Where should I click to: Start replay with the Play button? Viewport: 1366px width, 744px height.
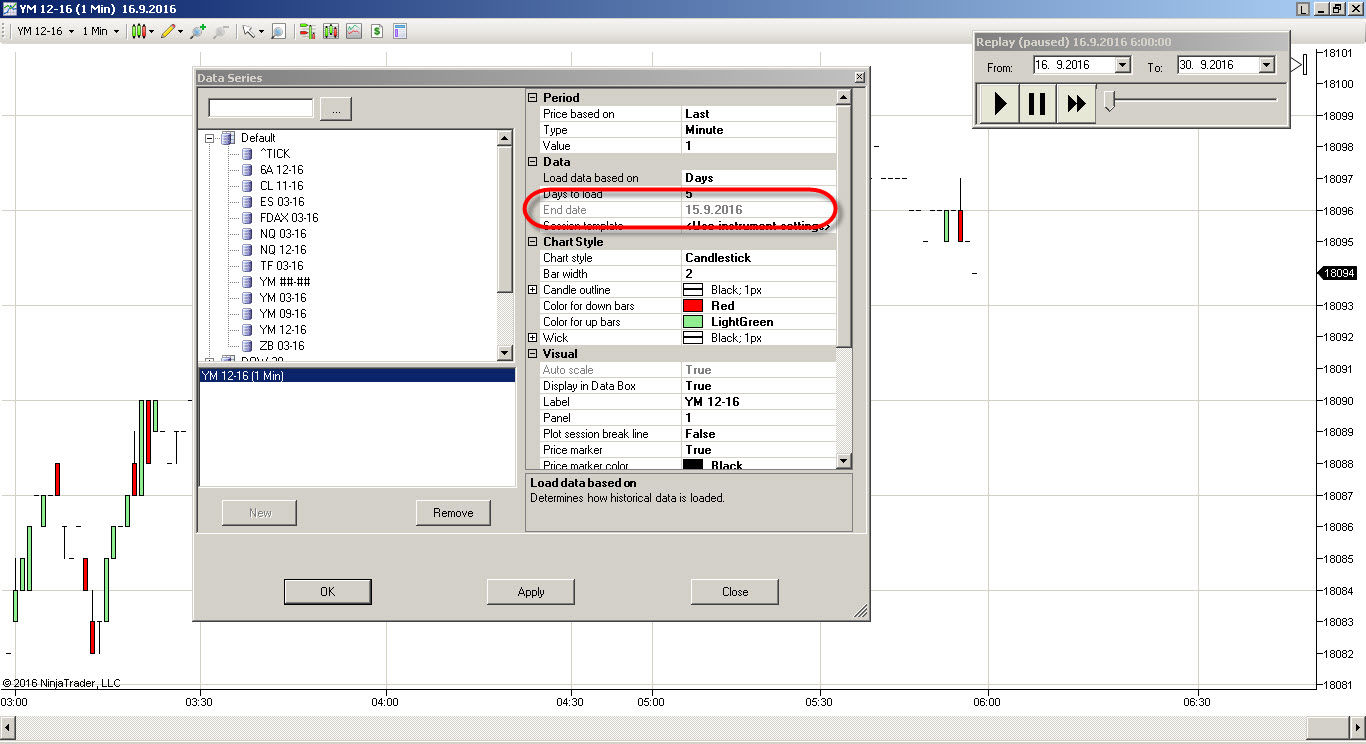1000,103
